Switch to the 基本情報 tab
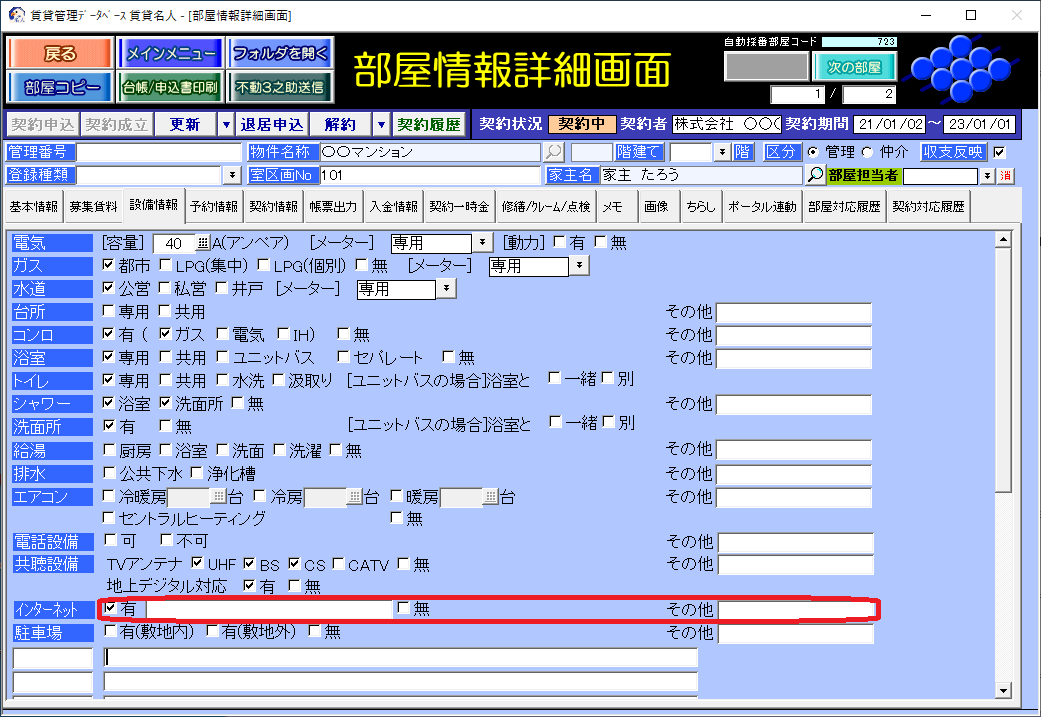 tap(34, 207)
